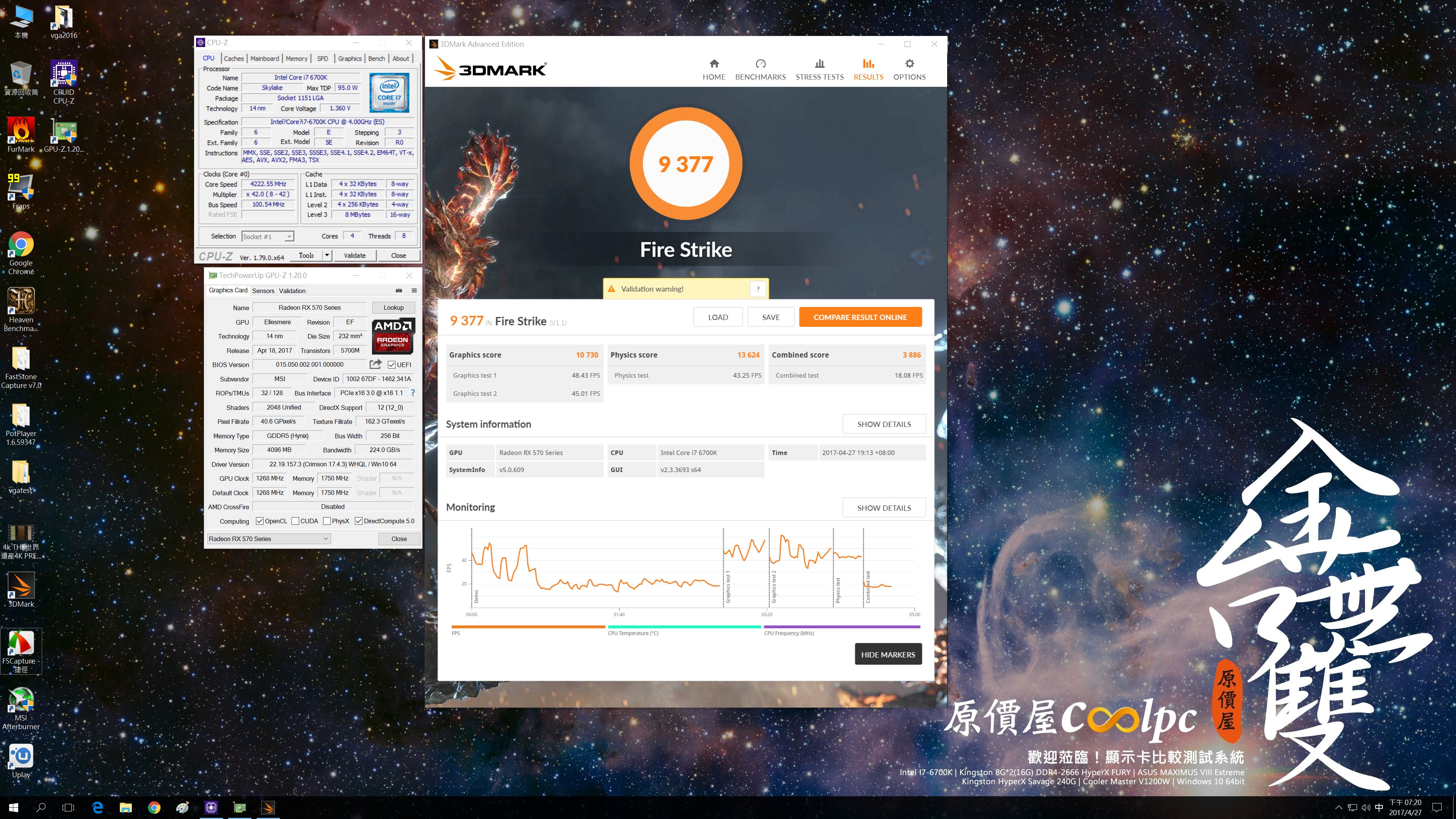Open the This PC (本機) desktop icon
Image resolution: width=1456 pixels, height=819 pixels.
click(21, 22)
